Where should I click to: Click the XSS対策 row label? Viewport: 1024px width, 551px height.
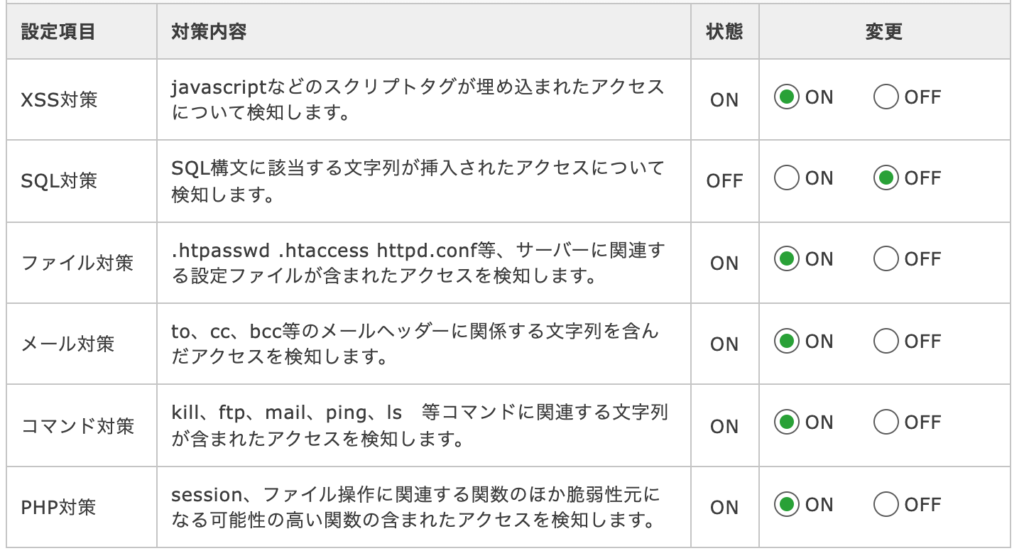coord(59,100)
